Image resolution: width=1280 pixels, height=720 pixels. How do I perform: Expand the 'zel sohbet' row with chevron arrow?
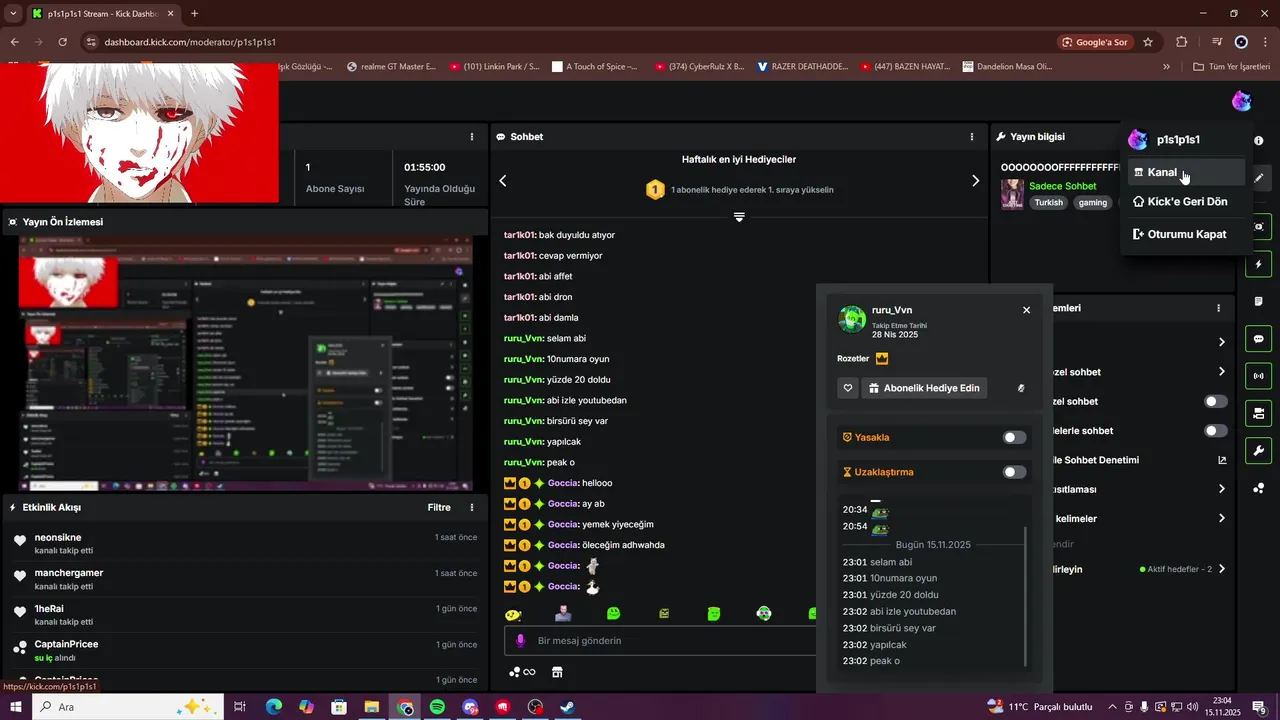point(1221,372)
